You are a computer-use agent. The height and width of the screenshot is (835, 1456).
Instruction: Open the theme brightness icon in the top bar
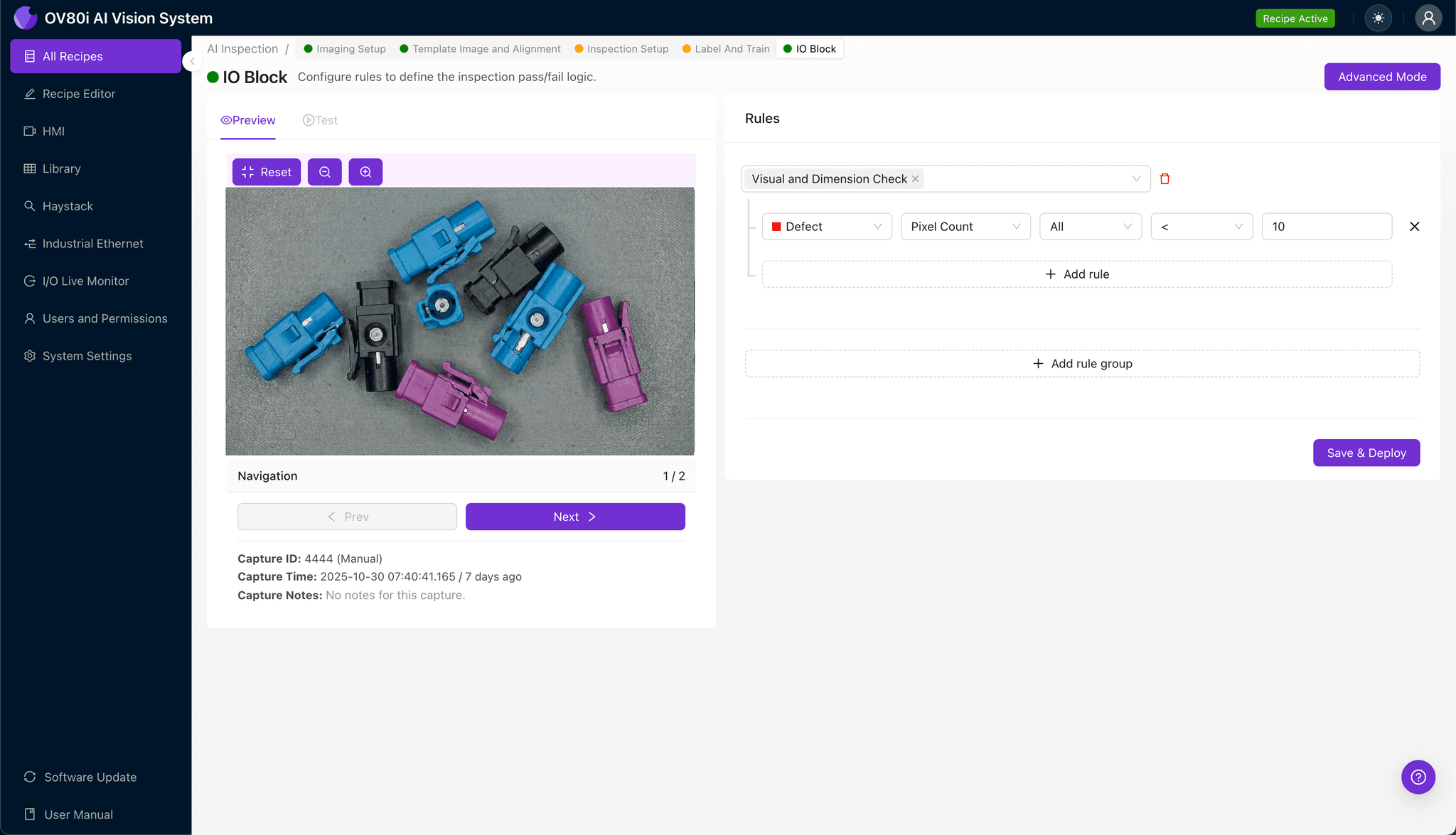pyautogui.click(x=1379, y=18)
